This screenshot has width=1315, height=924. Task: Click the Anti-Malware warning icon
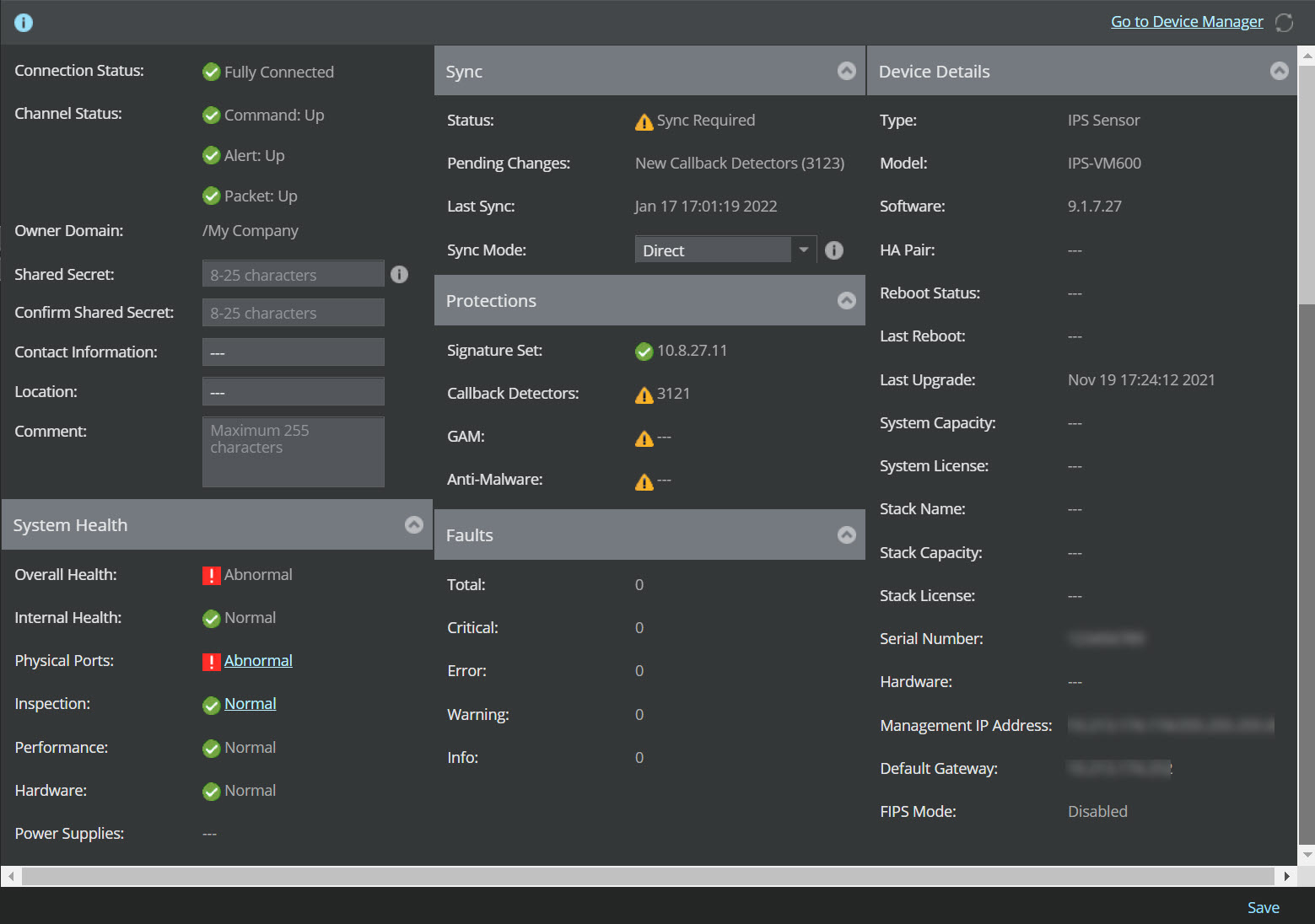[644, 482]
